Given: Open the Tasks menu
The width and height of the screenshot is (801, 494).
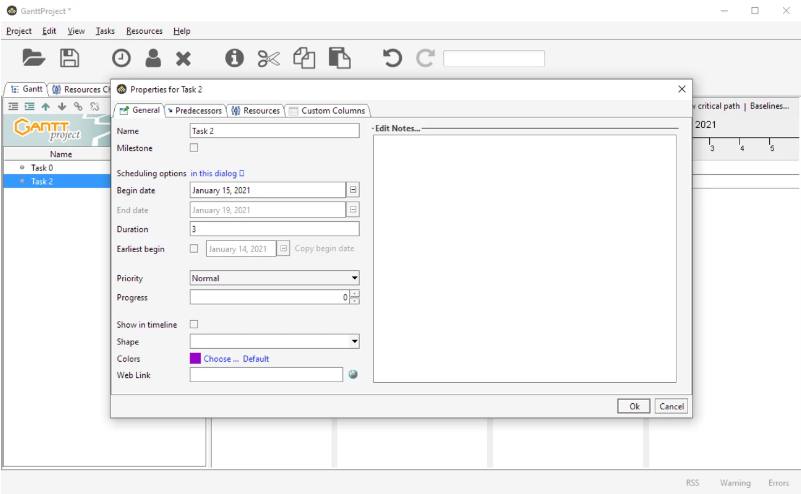Looking at the screenshot, I should click(x=105, y=31).
